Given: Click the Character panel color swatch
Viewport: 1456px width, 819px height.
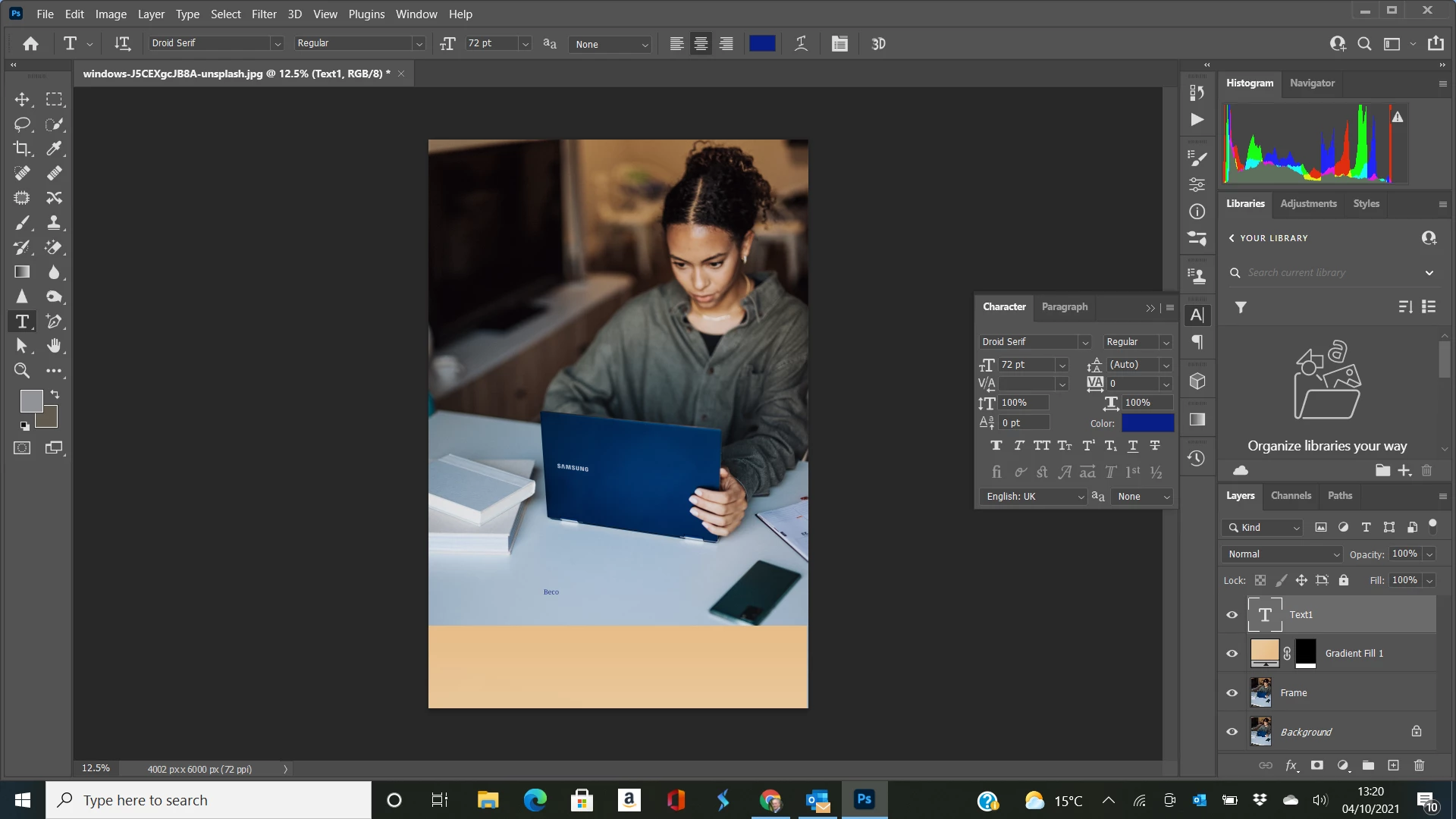Looking at the screenshot, I should [1147, 423].
